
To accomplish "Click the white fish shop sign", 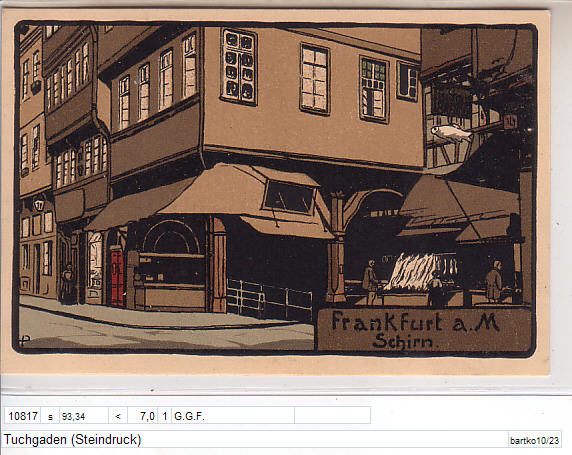I will pyautogui.click(x=451, y=133).
